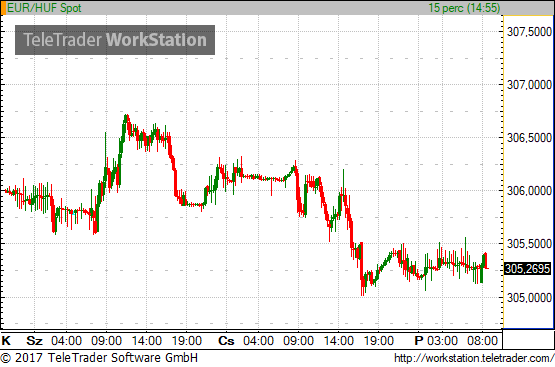The width and height of the screenshot is (555, 367).
Task: Click the 15 perc (14:55) interval label
Action: point(464,8)
